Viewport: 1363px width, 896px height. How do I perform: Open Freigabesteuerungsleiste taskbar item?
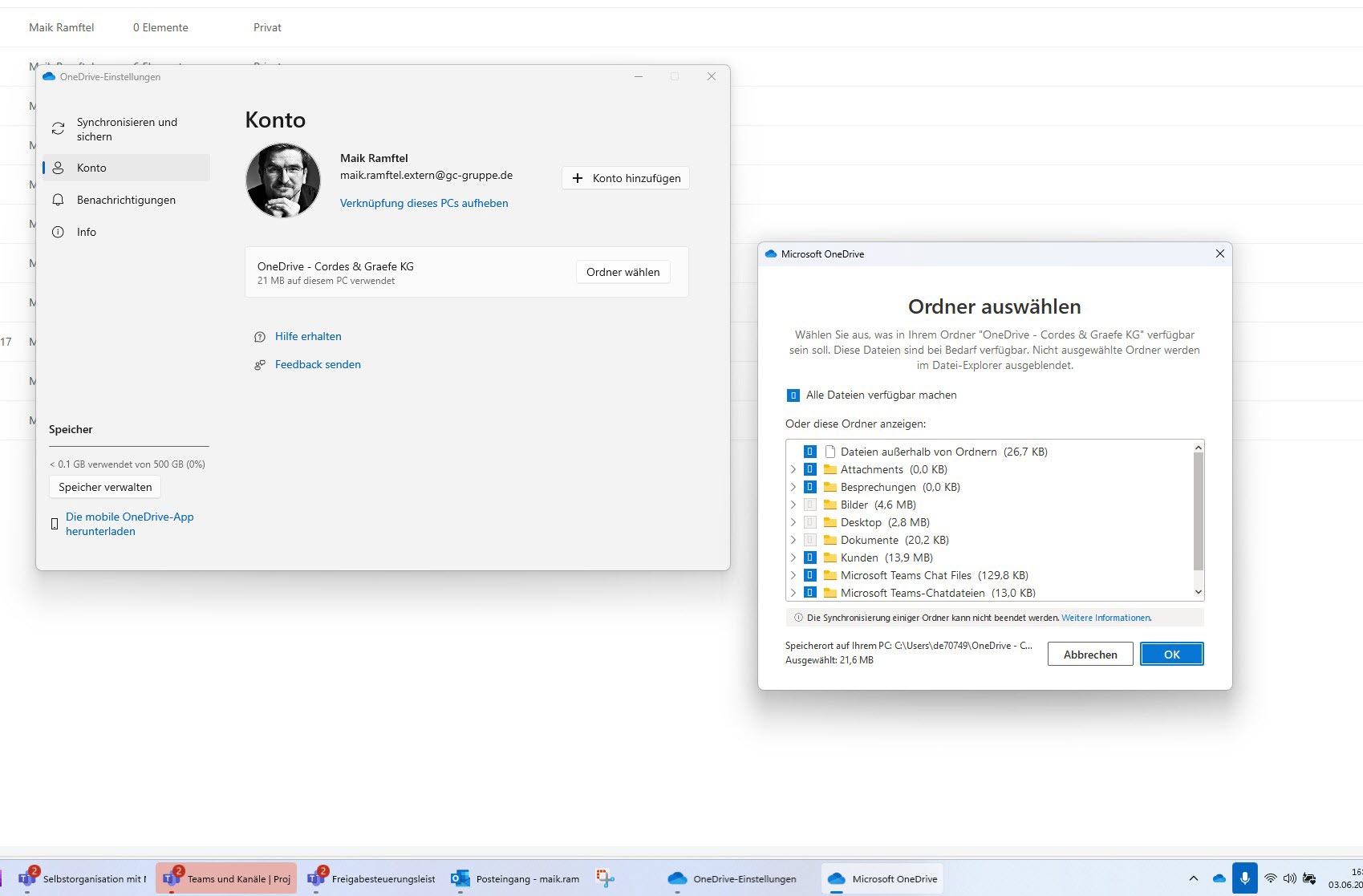(371, 878)
